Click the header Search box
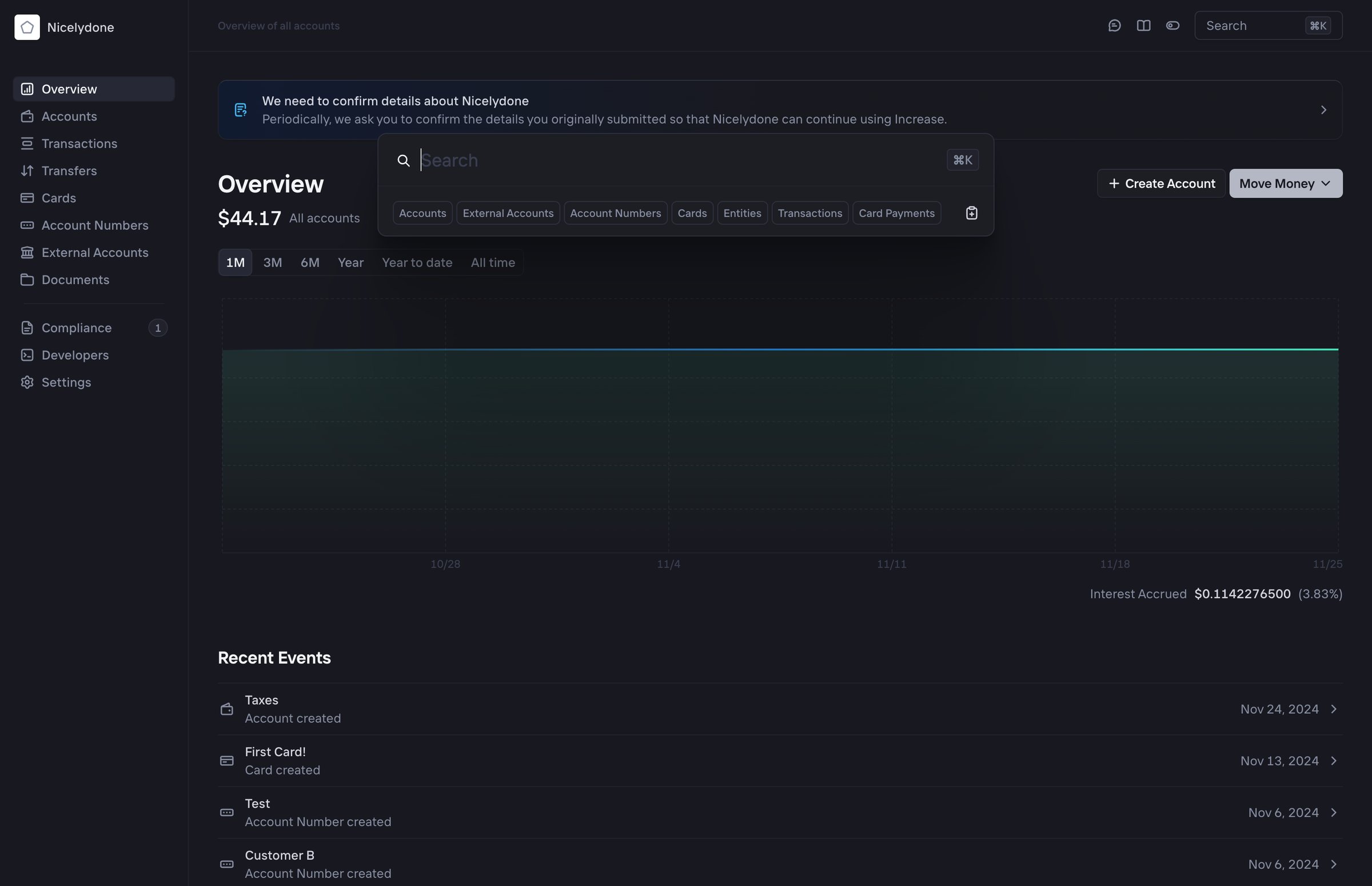The image size is (1372, 886). (x=1268, y=26)
